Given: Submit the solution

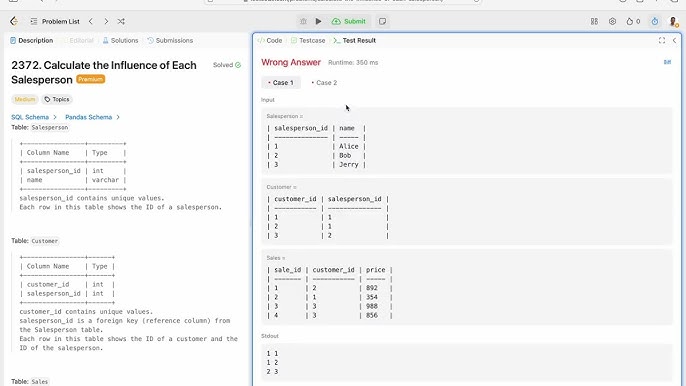Looking at the screenshot, I should [x=349, y=21].
